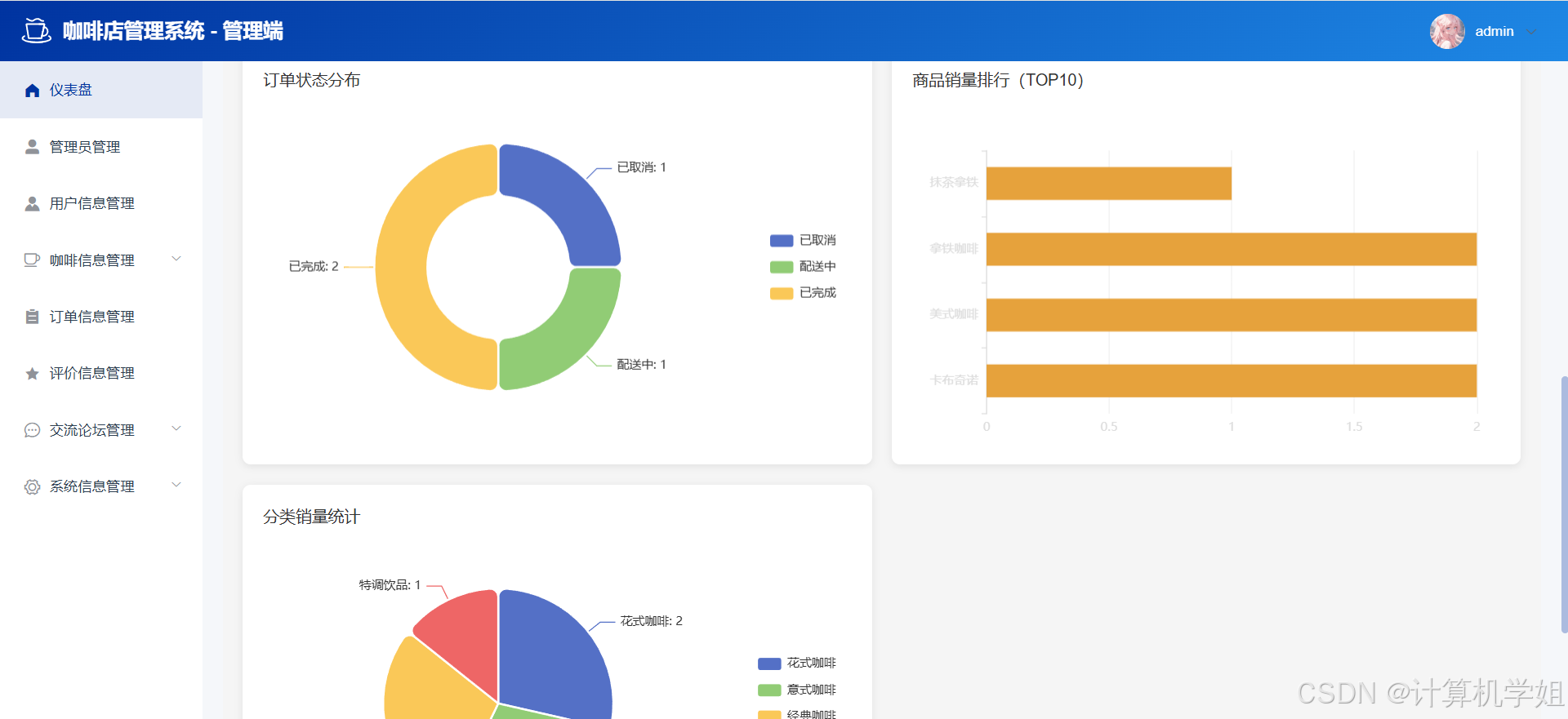Screen dimensions: 1568x719
Task: Click the order clipboard icon
Action: tap(32, 317)
